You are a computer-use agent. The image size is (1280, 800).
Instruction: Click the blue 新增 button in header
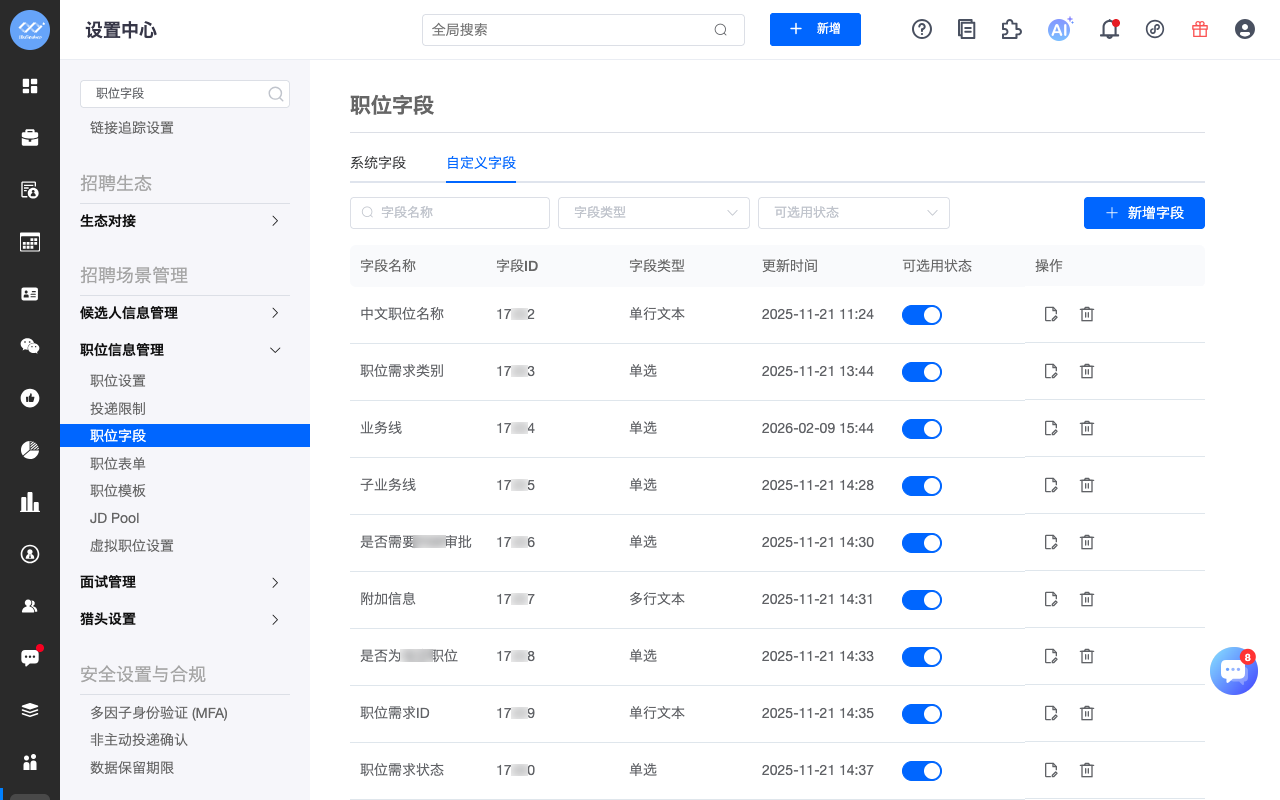click(815, 29)
